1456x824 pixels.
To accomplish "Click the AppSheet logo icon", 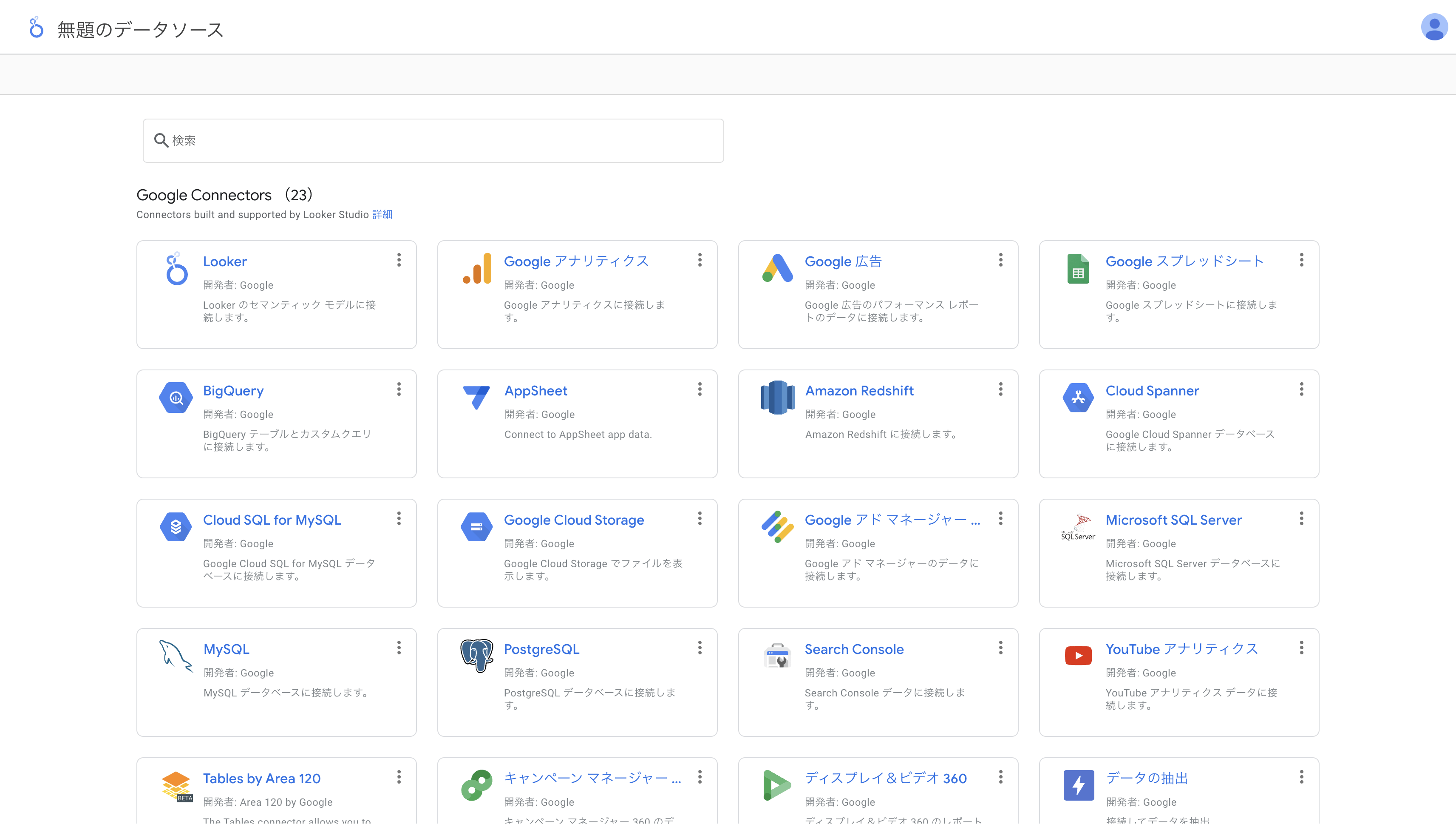I will pyautogui.click(x=476, y=397).
